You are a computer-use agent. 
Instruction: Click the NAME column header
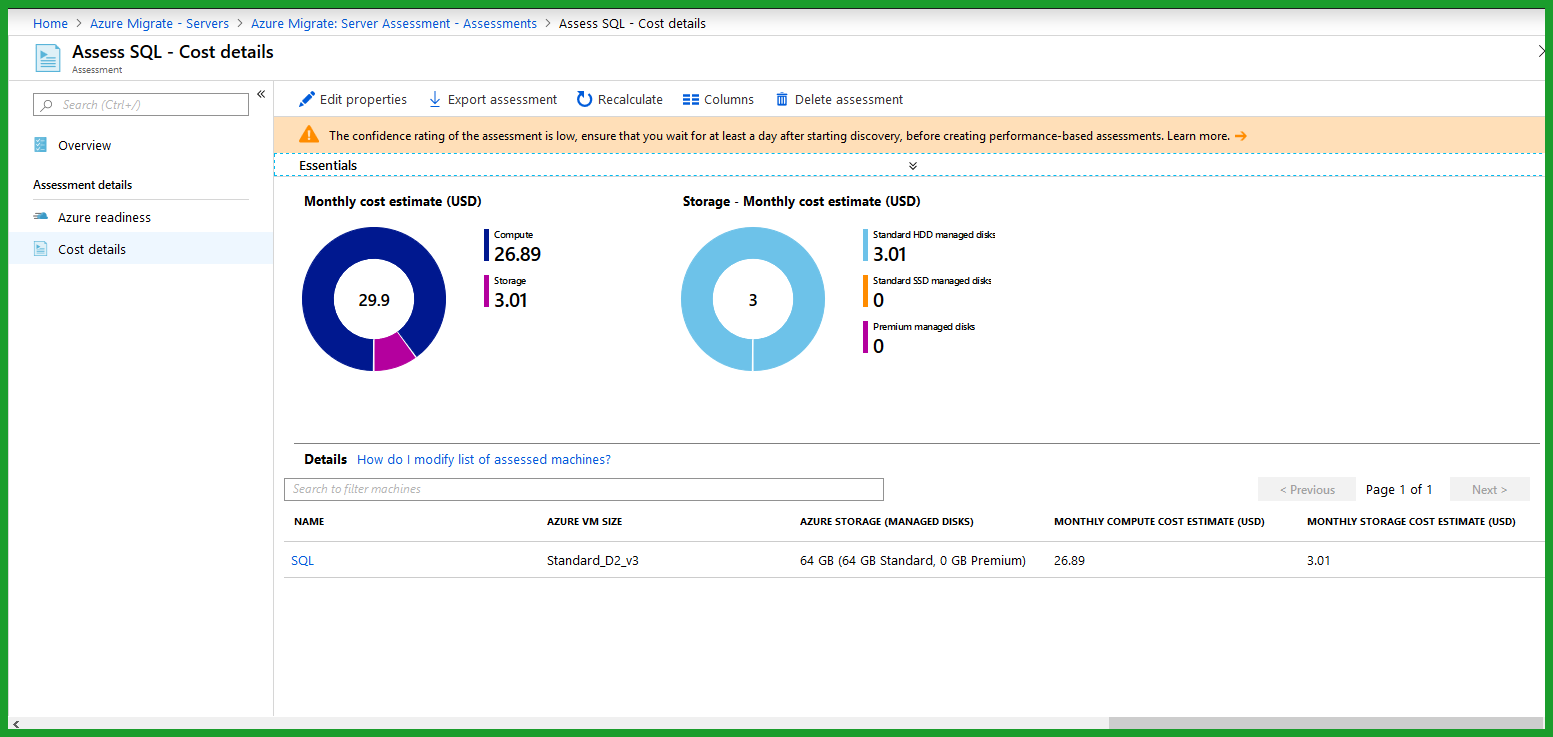click(309, 521)
